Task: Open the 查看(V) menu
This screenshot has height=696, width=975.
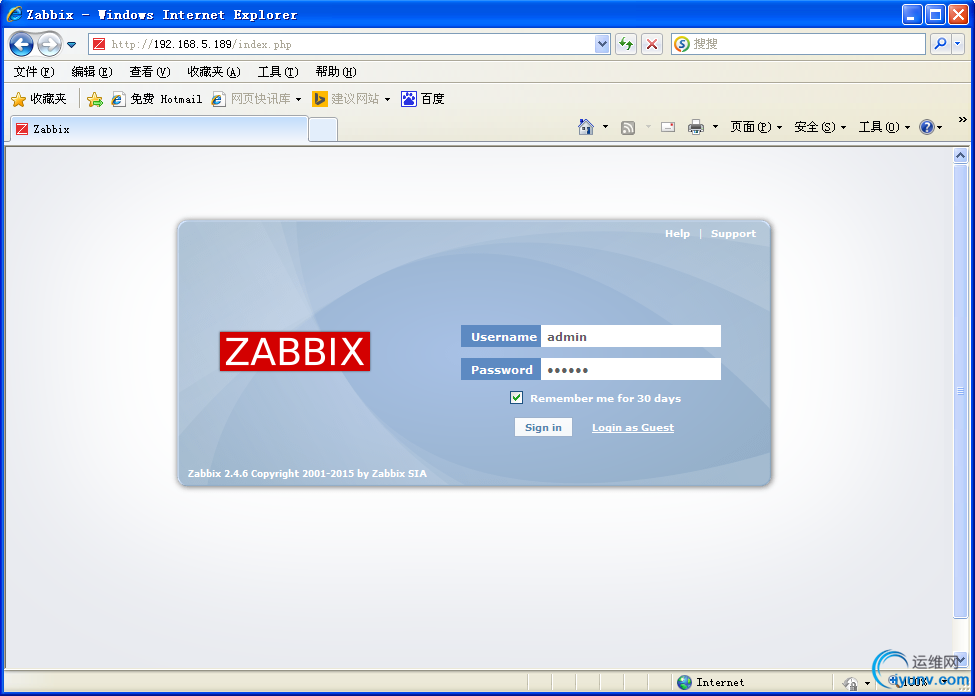Action: [x=150, y=72]
